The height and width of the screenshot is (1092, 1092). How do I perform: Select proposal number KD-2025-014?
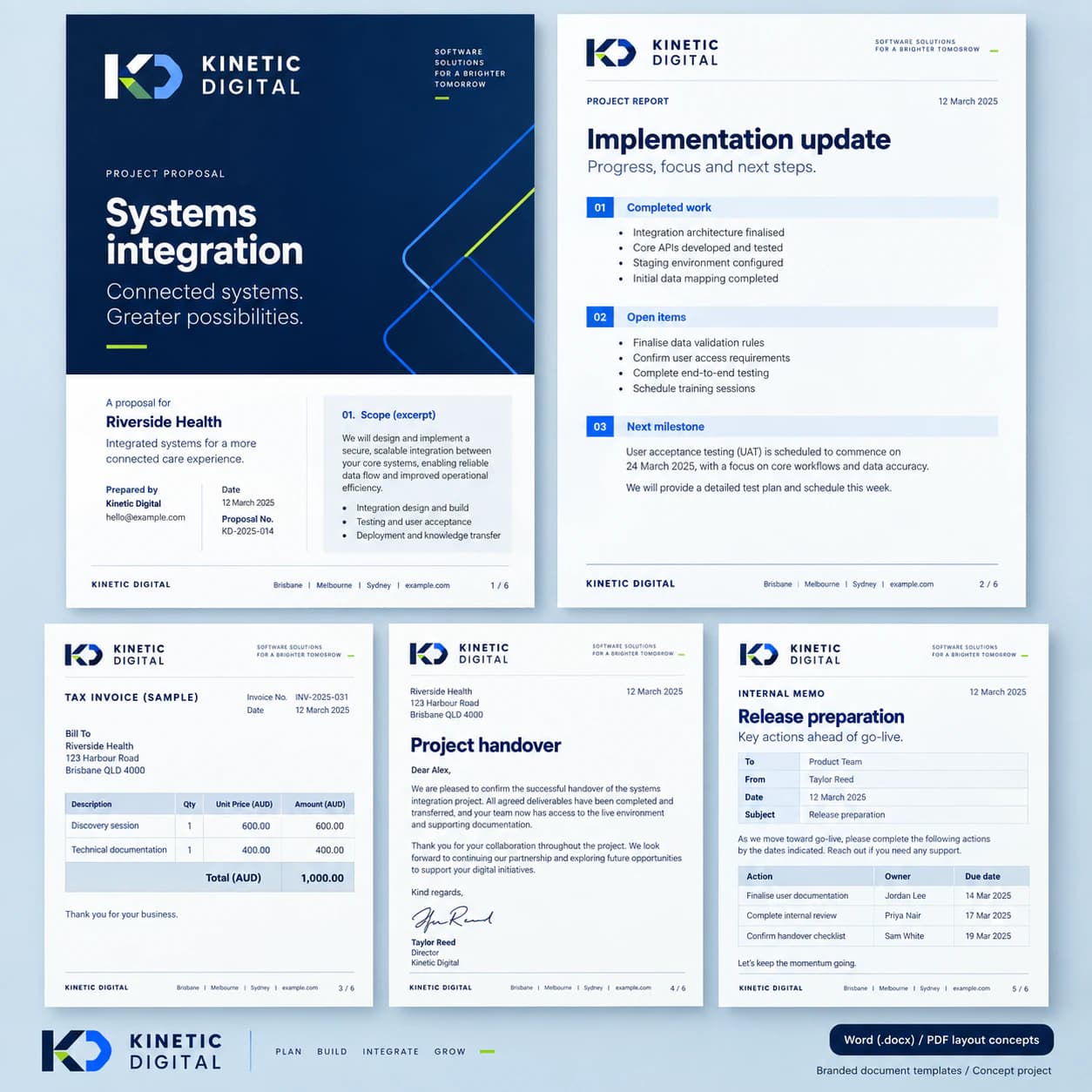click(x=247, y=531)
